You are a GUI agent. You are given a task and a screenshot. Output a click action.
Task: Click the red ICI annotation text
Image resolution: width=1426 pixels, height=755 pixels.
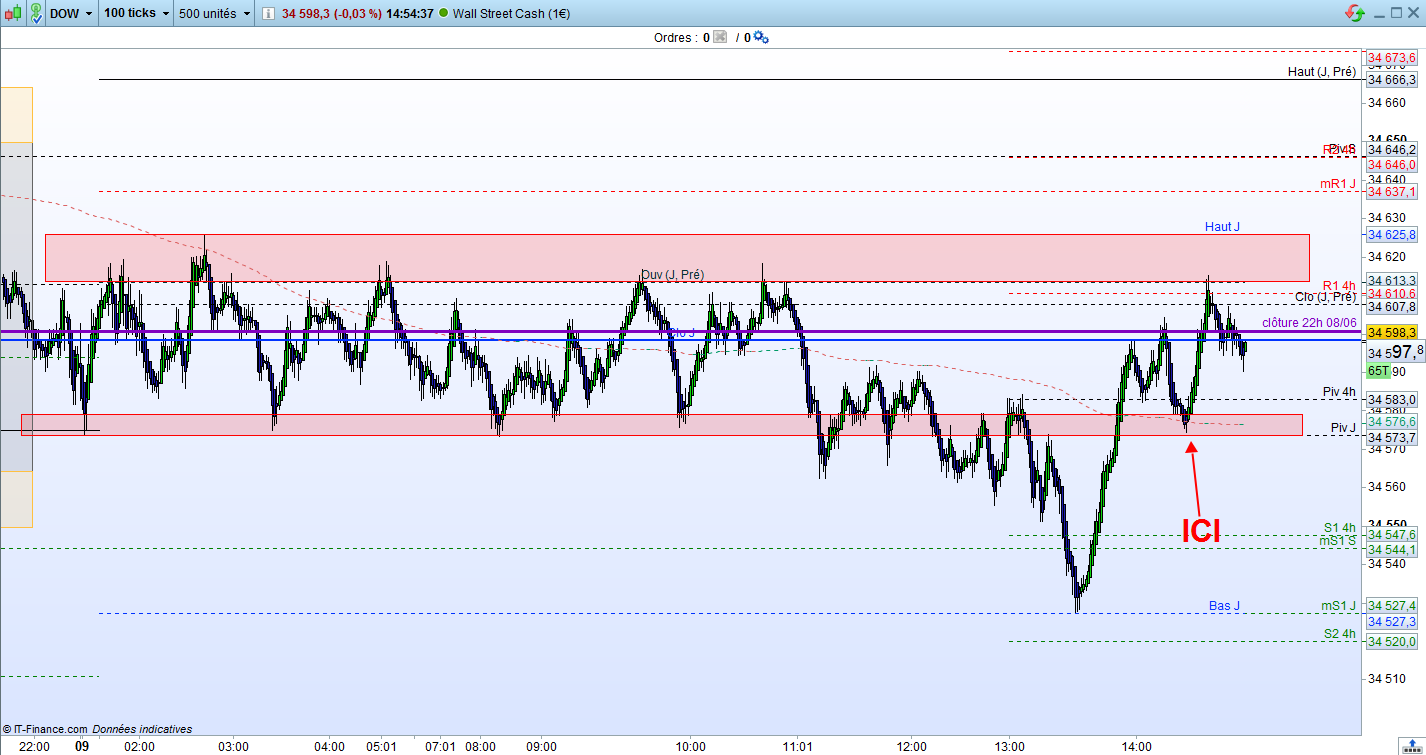tap(1201, 531)
